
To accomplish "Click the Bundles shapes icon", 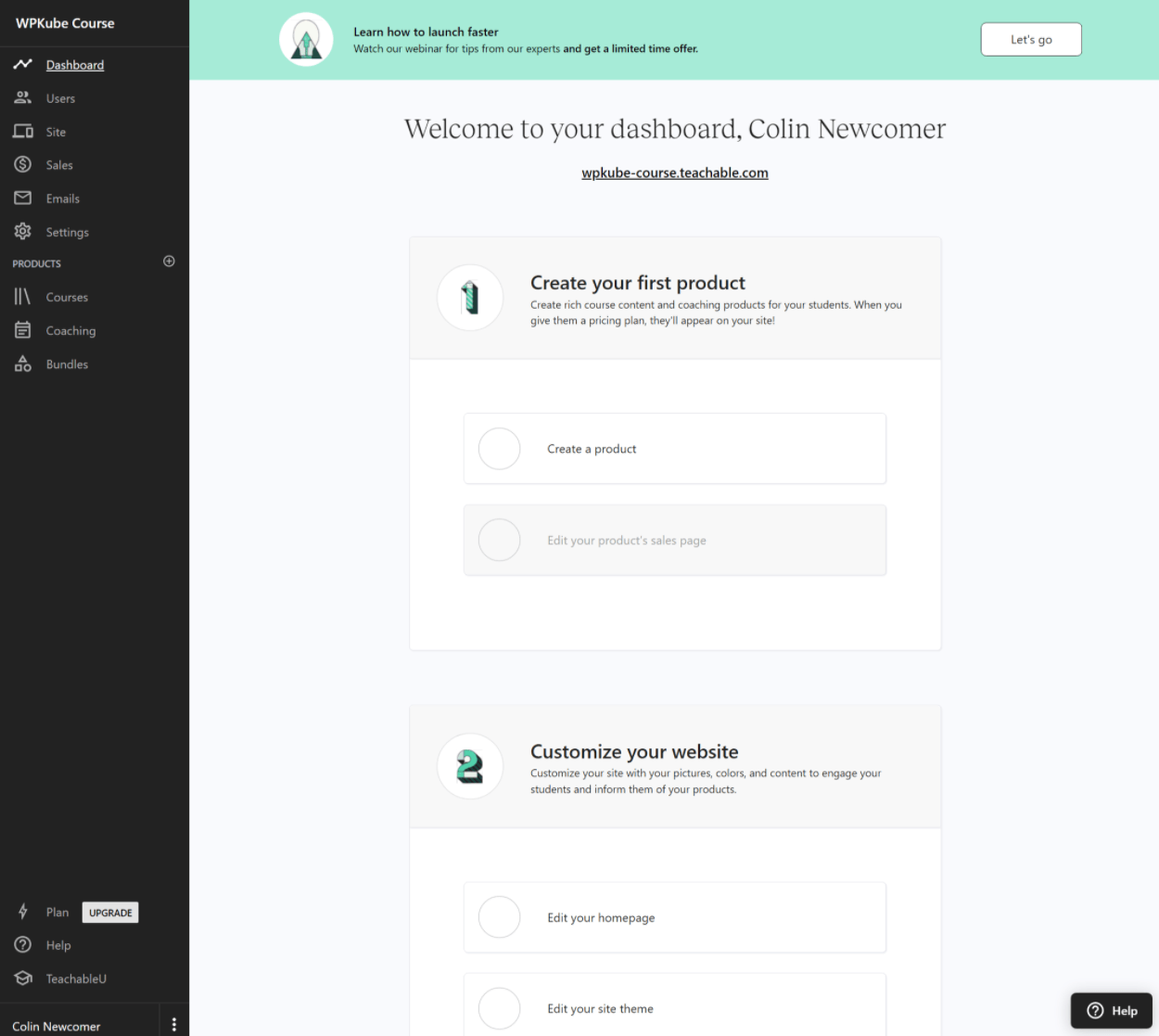I will tap(23, 364).
